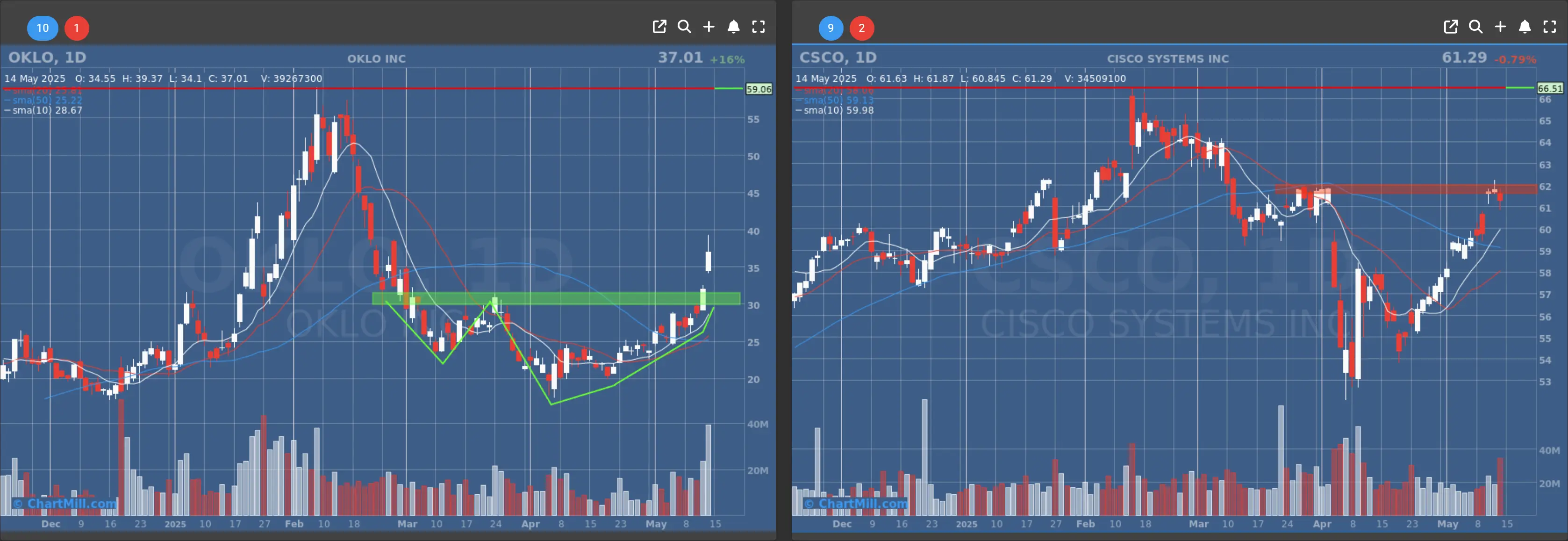1568x541 pixels.
Task: Click the 2025 label on OKLO time axis
Action: 175,524
